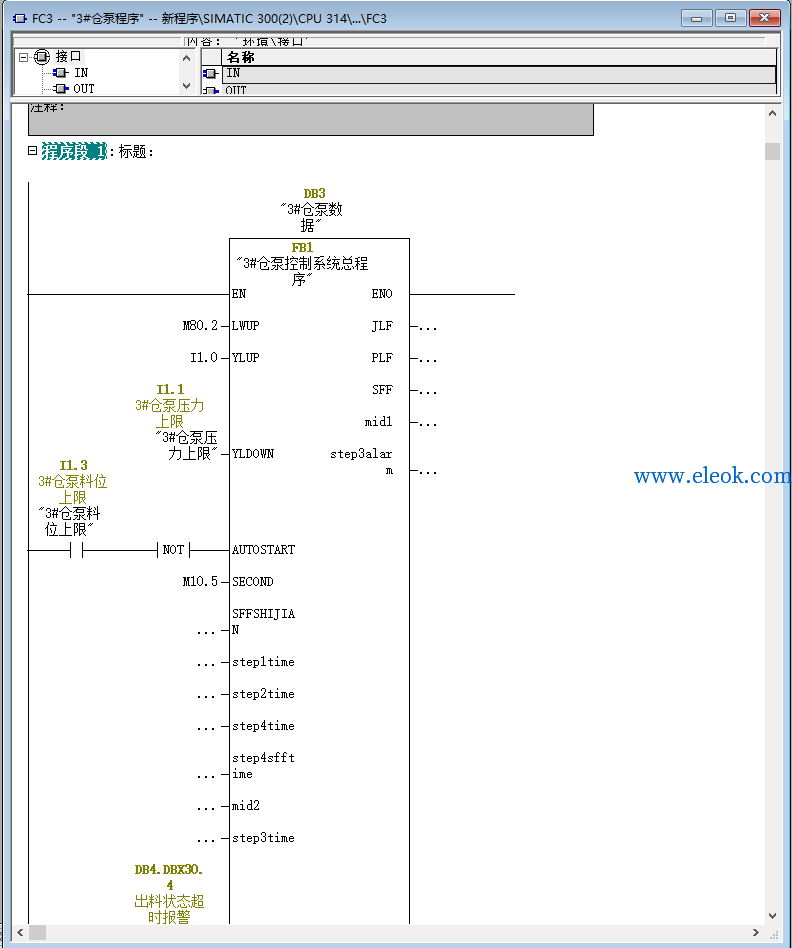Screen dimensions: 792x948
Task: Click the mid2 input parameter
Action: pos(245,806)
